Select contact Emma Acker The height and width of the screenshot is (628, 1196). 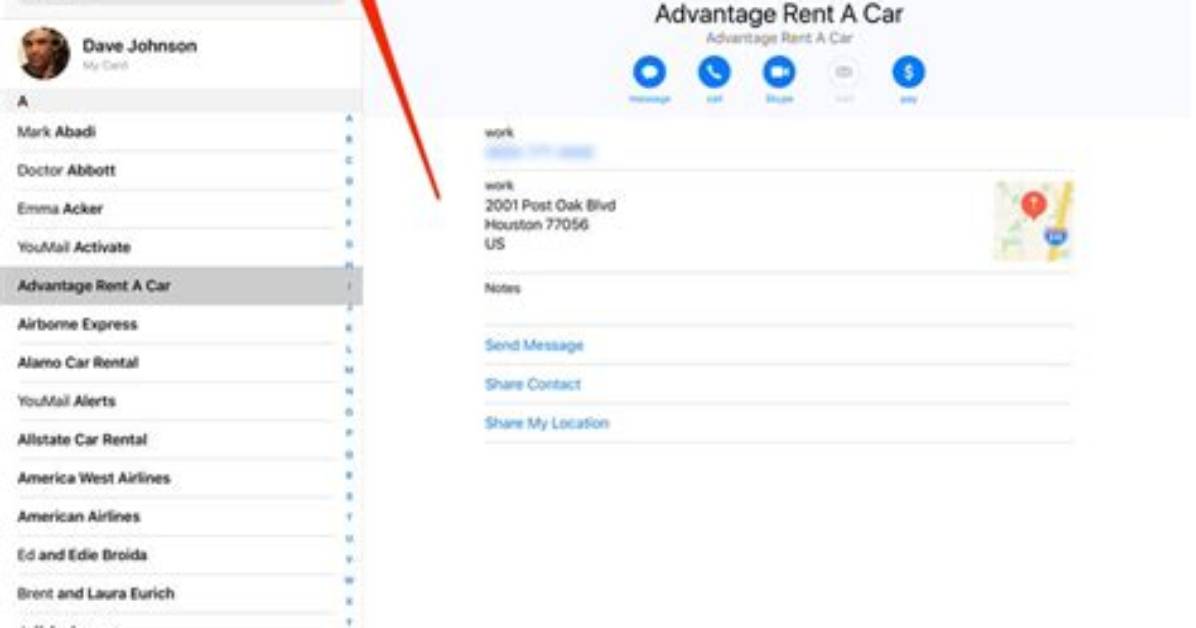click(x=181, y=208)
